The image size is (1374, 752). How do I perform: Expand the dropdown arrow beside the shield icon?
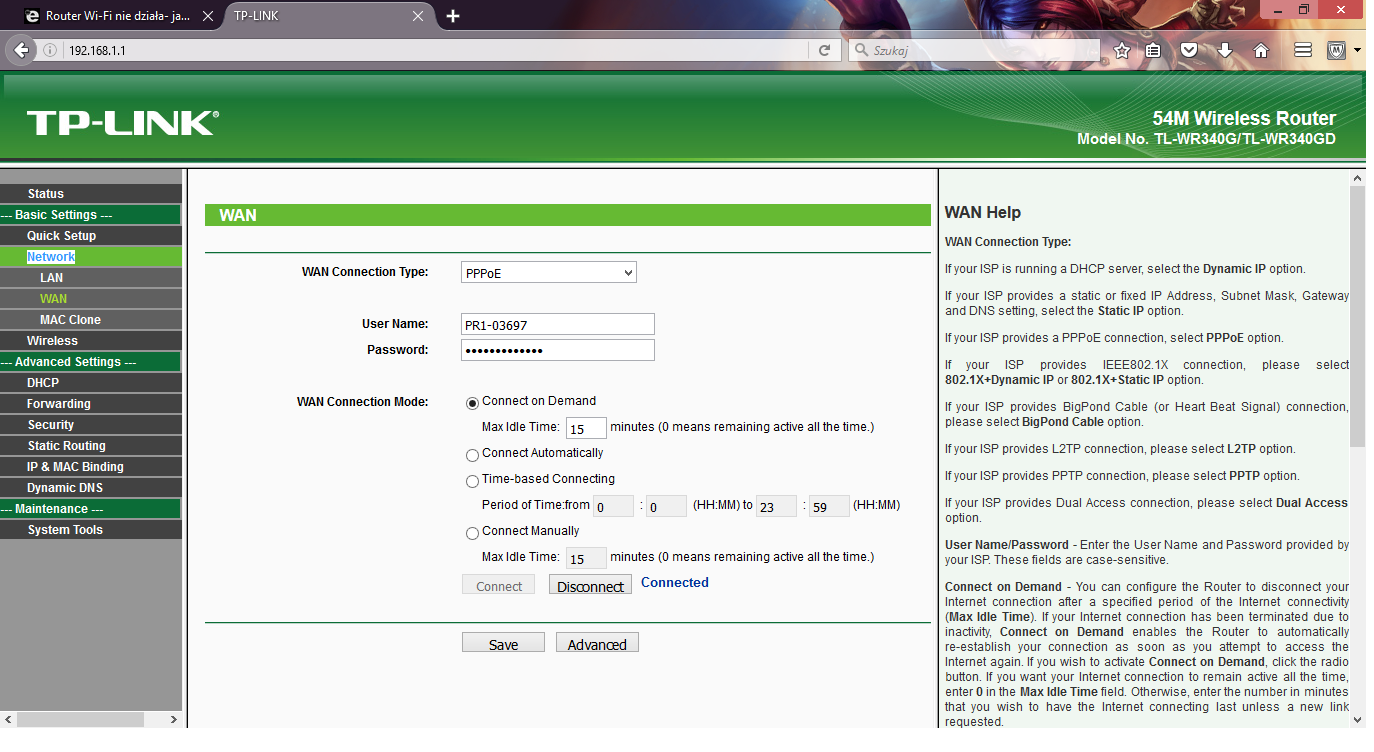[1357, 50]
